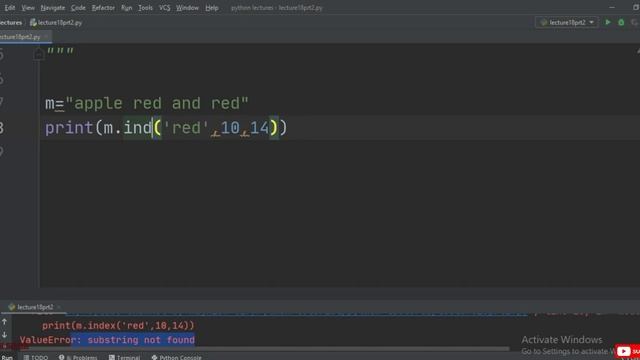640x360 pixels.
Task: Open the Python Console tool window
Action: click(176, 357)
